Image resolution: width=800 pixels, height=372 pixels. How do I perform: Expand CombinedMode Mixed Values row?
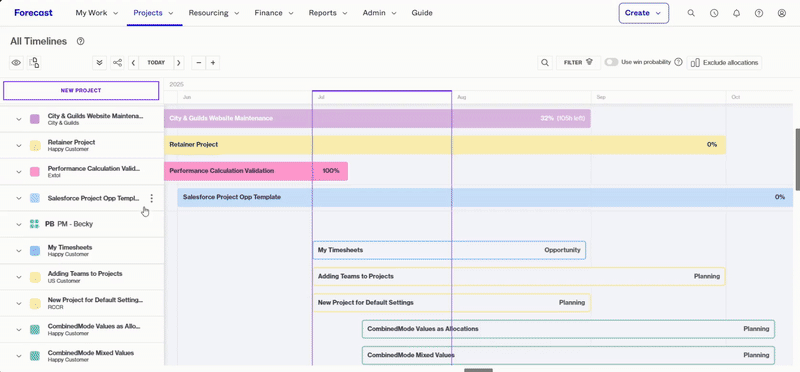coord(19,356)
